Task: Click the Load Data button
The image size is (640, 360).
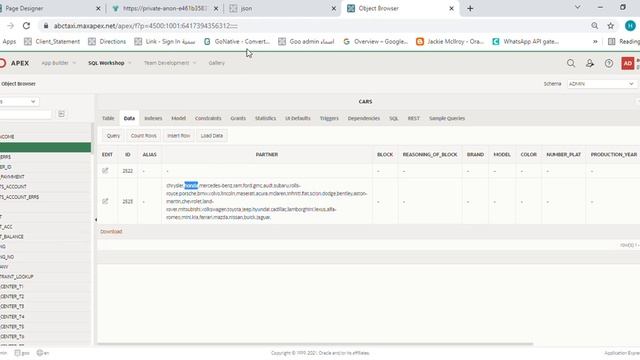Action: coord(211,136)
